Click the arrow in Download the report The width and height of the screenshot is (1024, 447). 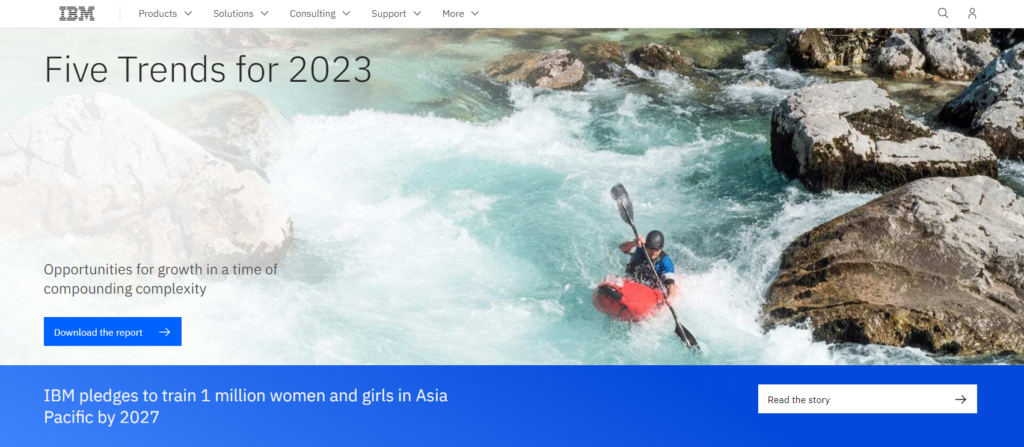click(165, 332)
